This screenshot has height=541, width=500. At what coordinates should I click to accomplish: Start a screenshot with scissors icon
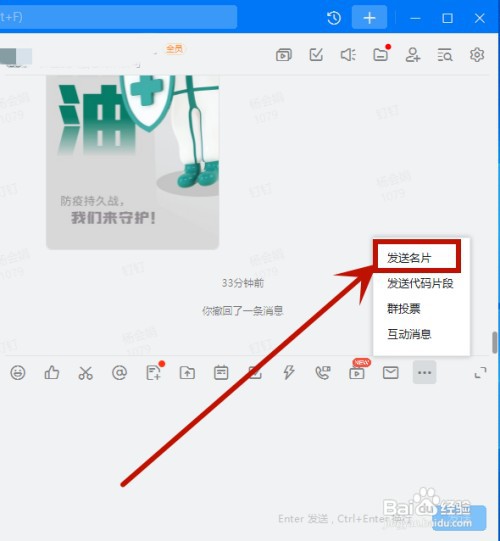tap(86, 373)
